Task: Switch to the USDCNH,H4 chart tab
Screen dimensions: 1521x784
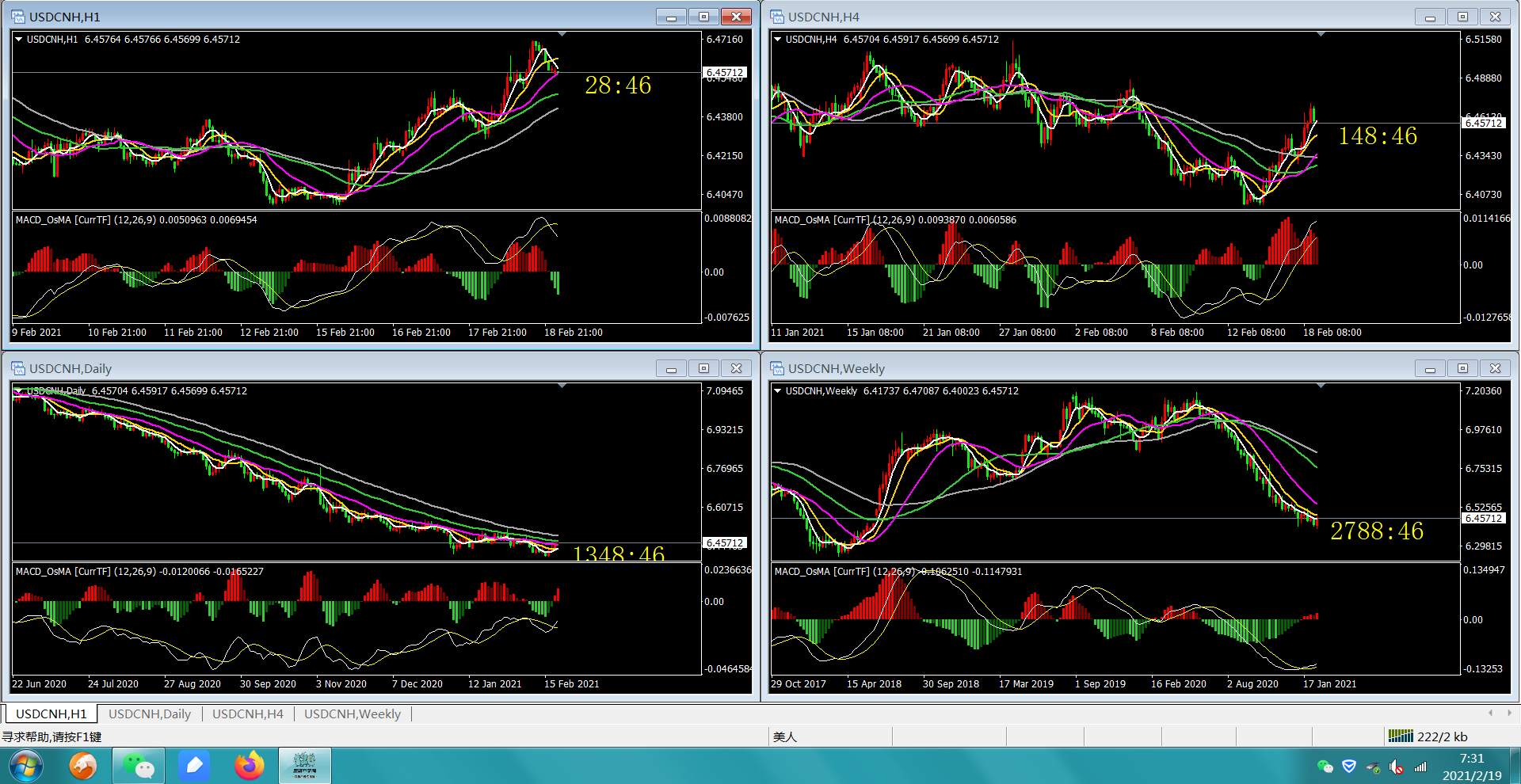Action: point(248,714)
